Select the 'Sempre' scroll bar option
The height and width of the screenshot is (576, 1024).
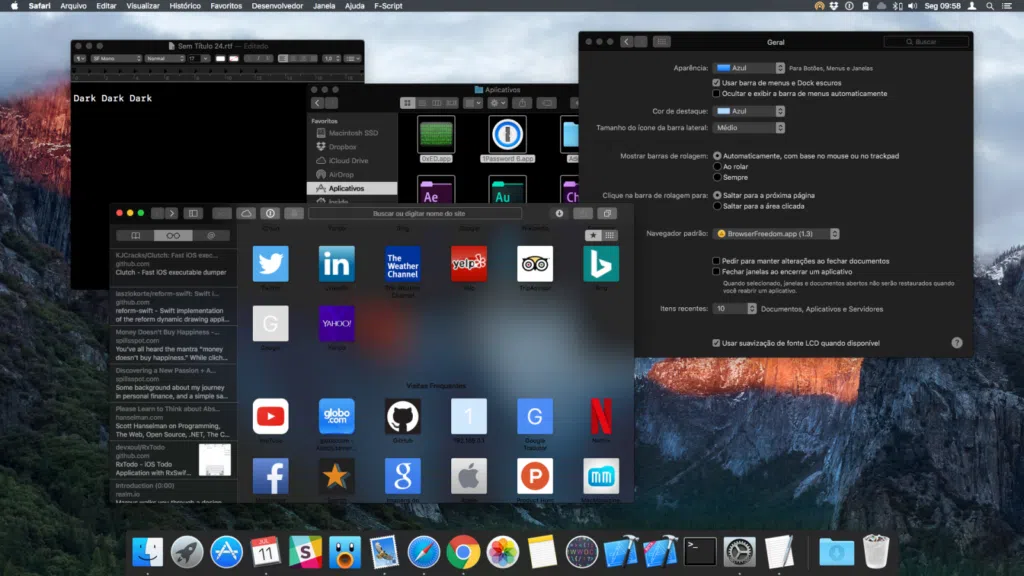point(718,177)
